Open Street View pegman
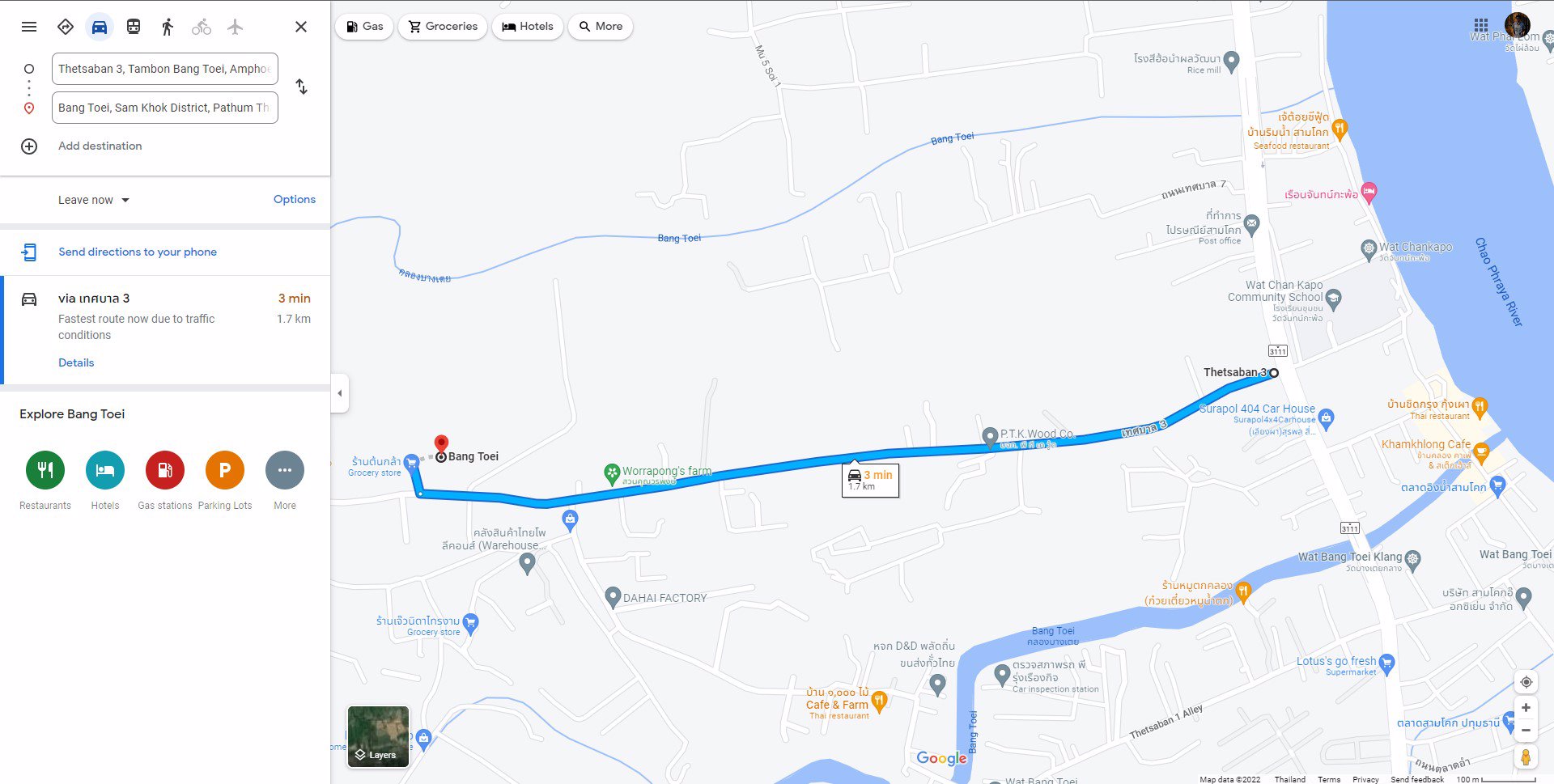The width and height of the screenshot is (1554, 784). click(x=1526, y=757)
